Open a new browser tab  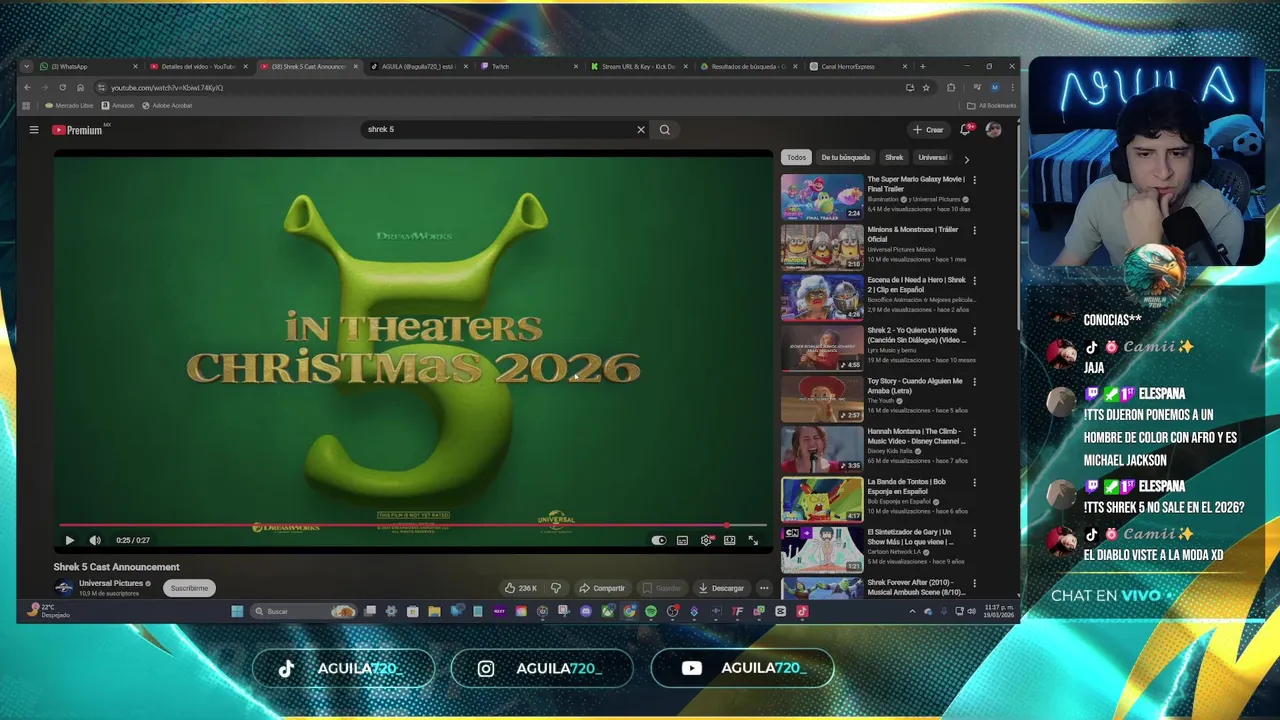922,66
